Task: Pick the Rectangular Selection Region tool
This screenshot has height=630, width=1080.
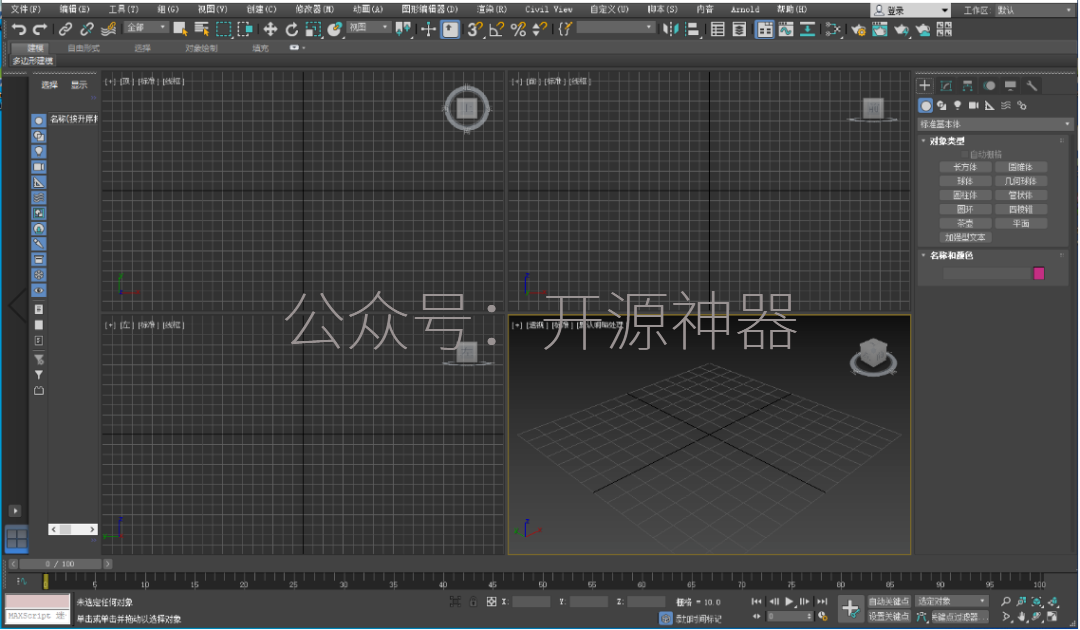Action: coord(223,29)
